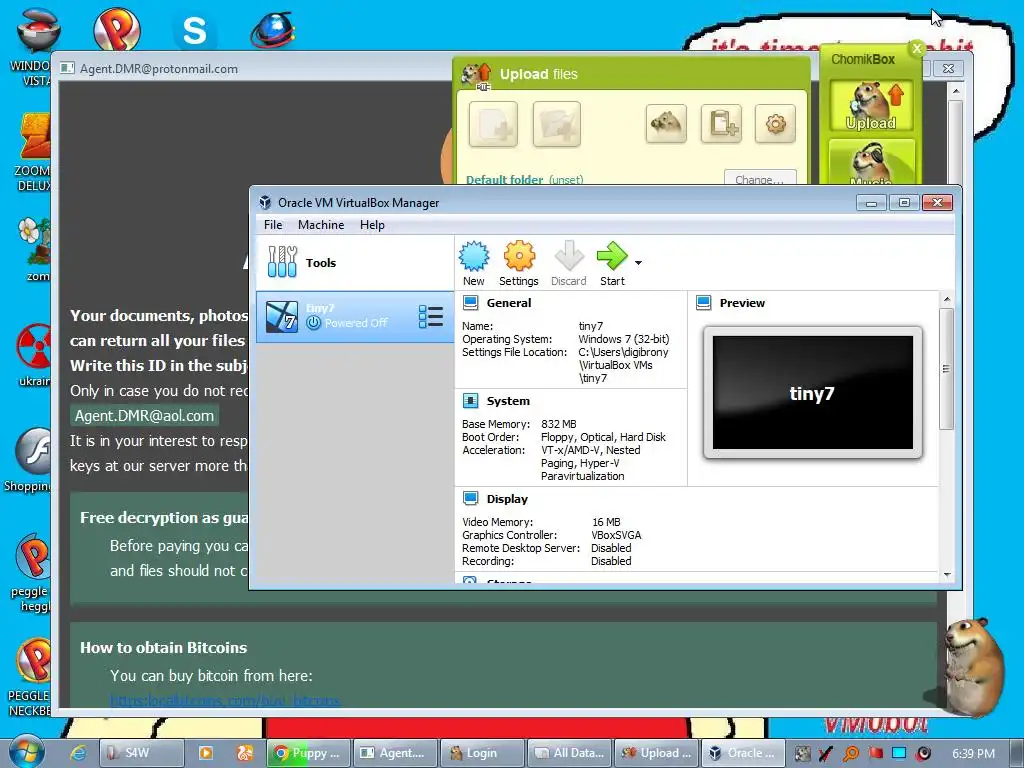Click the Discard toolbar icon
1024x768 pixels.
pyautogui.click(x=568, y=263)
